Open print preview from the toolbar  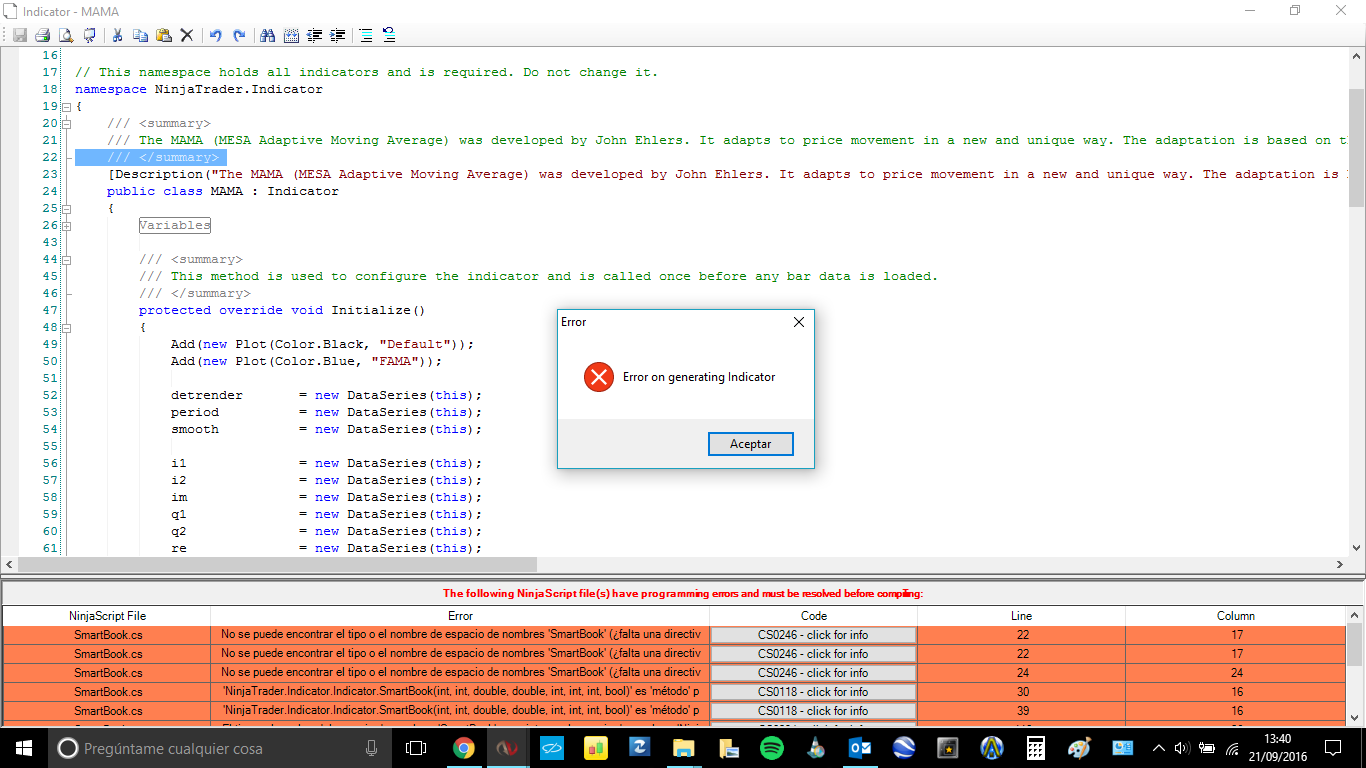[66, 35]
